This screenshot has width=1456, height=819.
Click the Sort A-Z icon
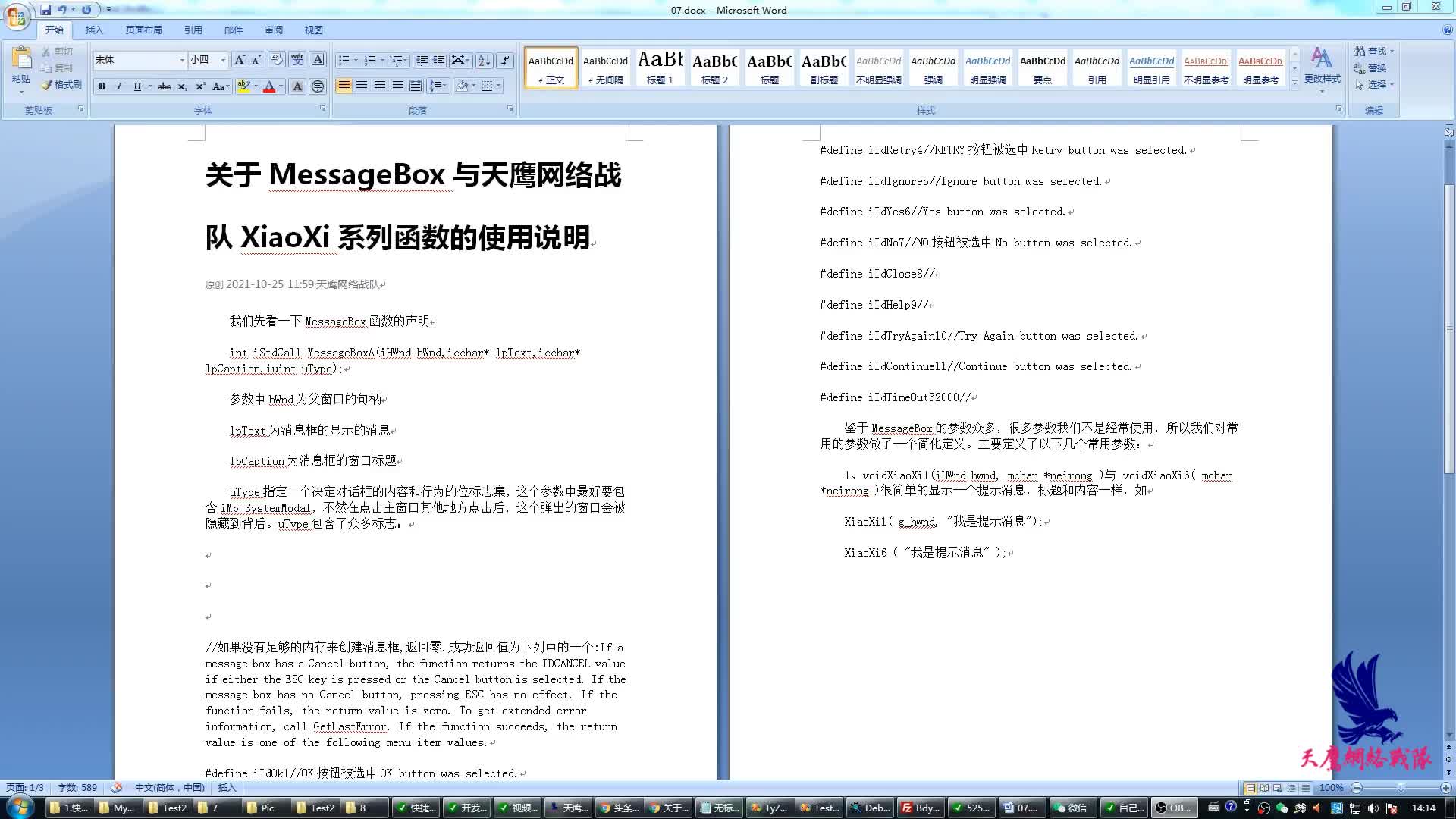coord(485,60)
